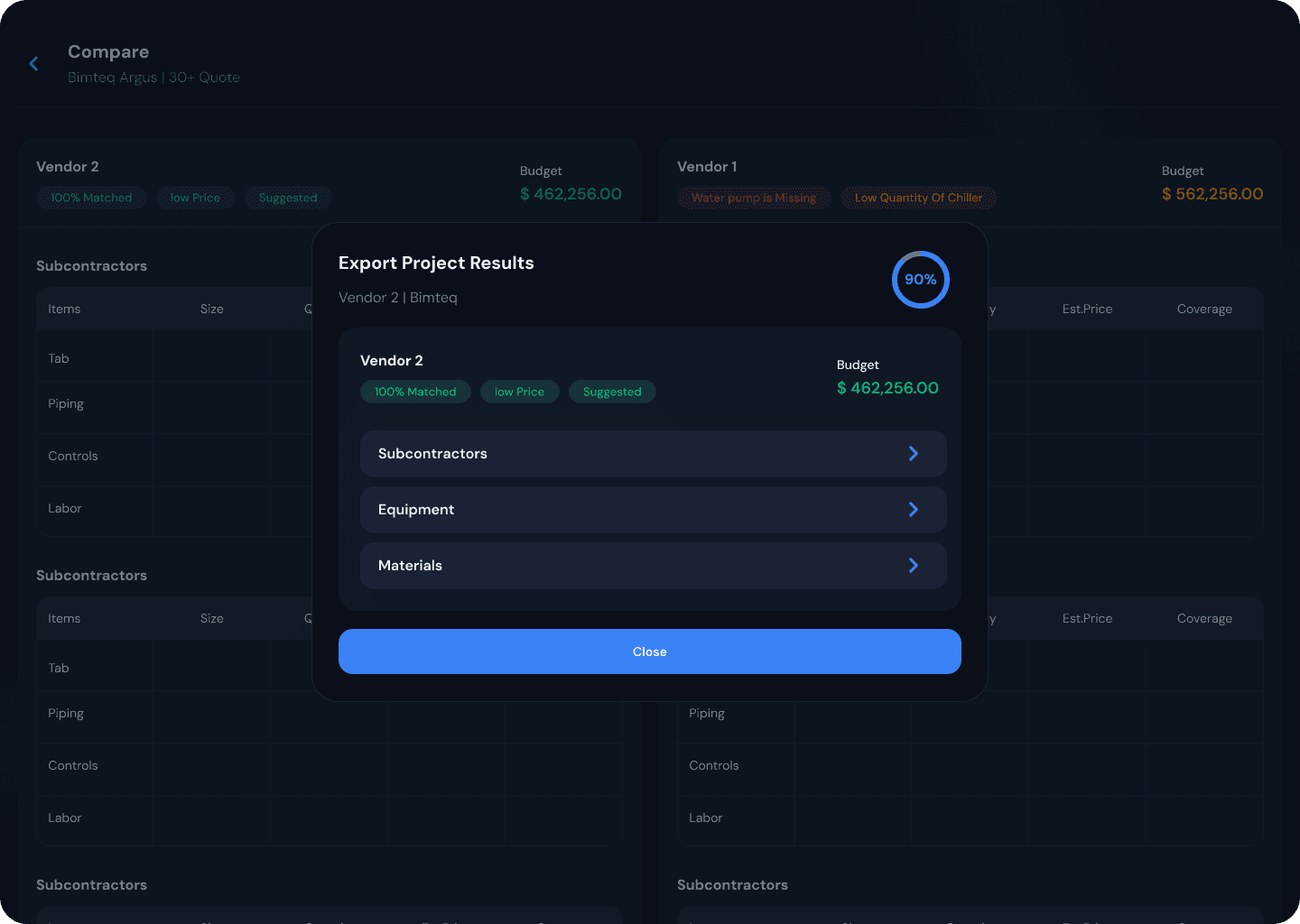Click the Close button

649,651
